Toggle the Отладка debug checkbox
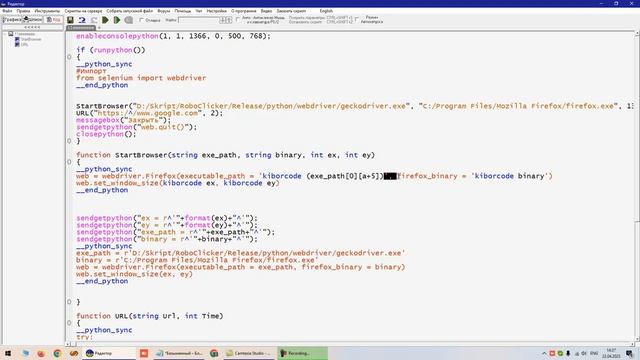The height and width of the screenshot is (360, 640). click(x=142, y=20)
